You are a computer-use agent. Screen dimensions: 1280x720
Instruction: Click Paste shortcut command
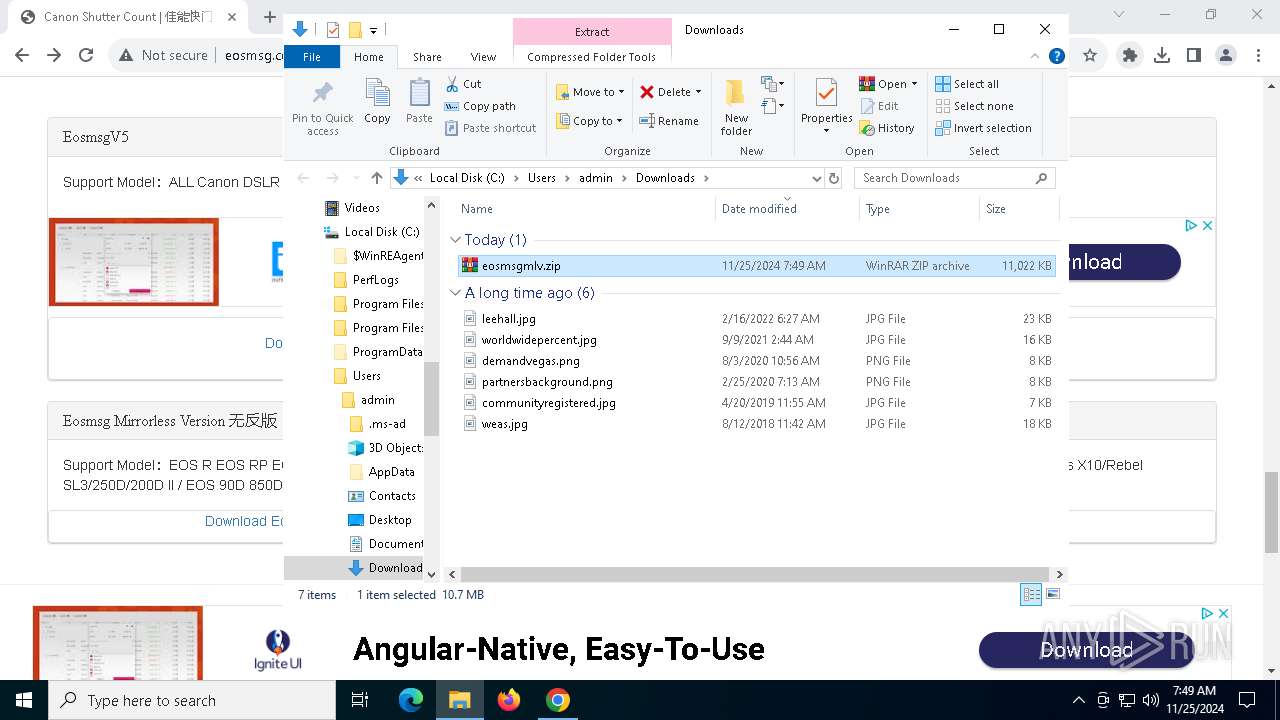click(x=490, y=128)
